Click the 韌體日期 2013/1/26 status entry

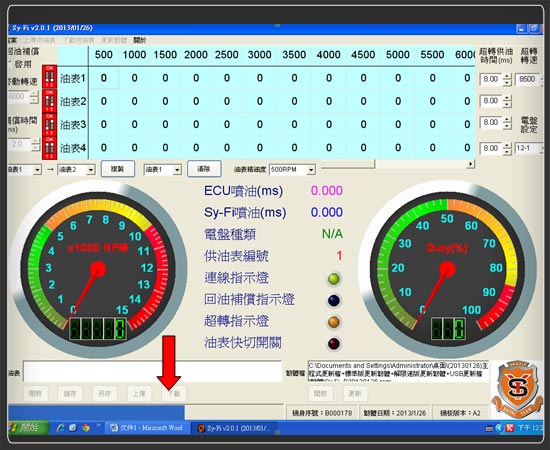coord(395,413)
